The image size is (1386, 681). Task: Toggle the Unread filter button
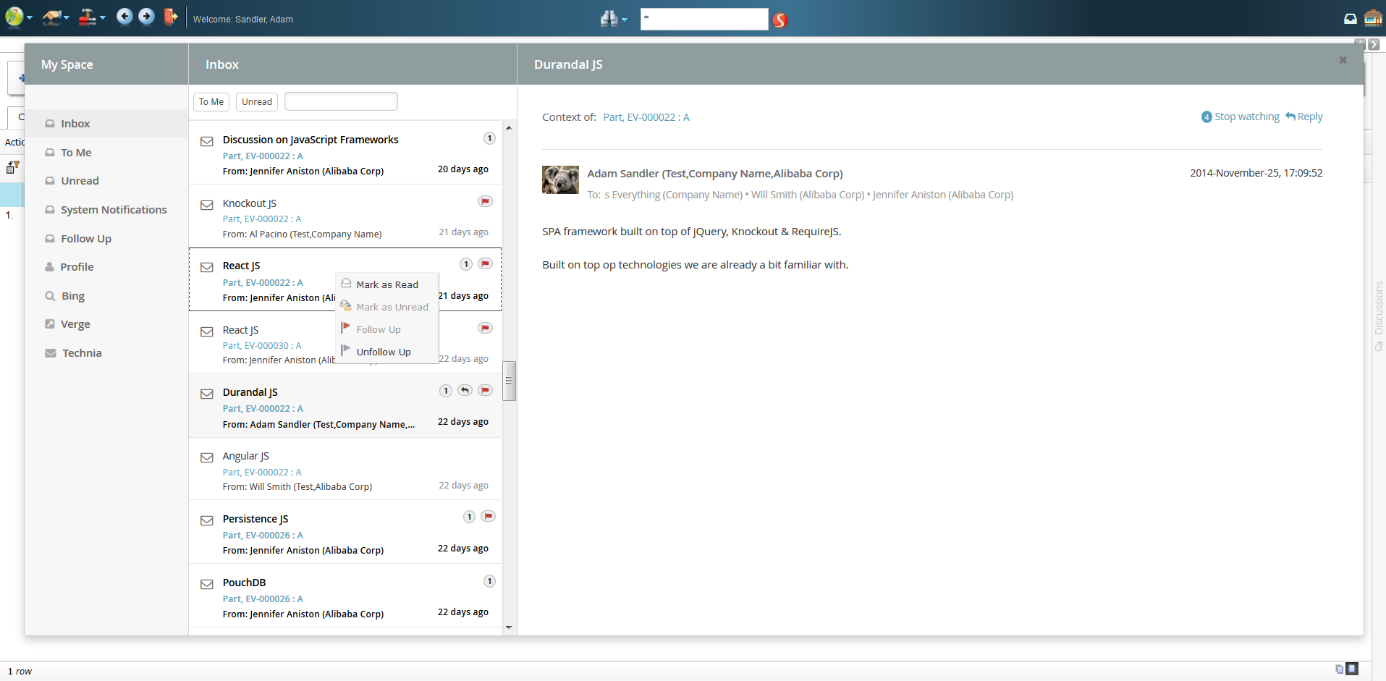click(257, 102)
